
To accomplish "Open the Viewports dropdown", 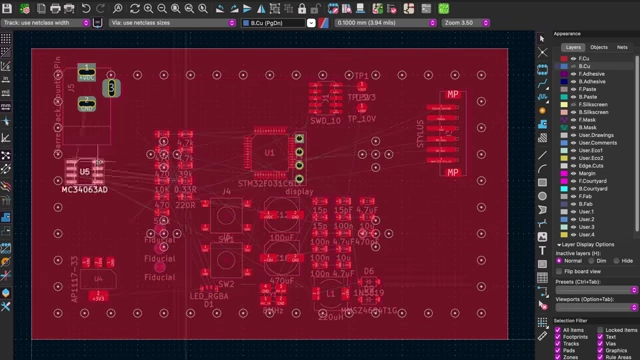I will pyautogui.click(x=596, y=307).
